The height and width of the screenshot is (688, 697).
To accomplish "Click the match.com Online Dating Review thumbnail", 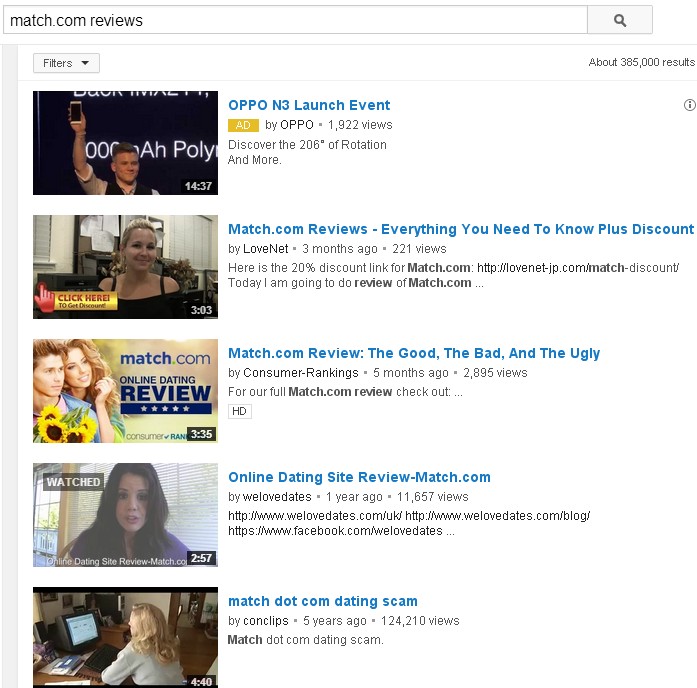I will click(x=125, y=391).
